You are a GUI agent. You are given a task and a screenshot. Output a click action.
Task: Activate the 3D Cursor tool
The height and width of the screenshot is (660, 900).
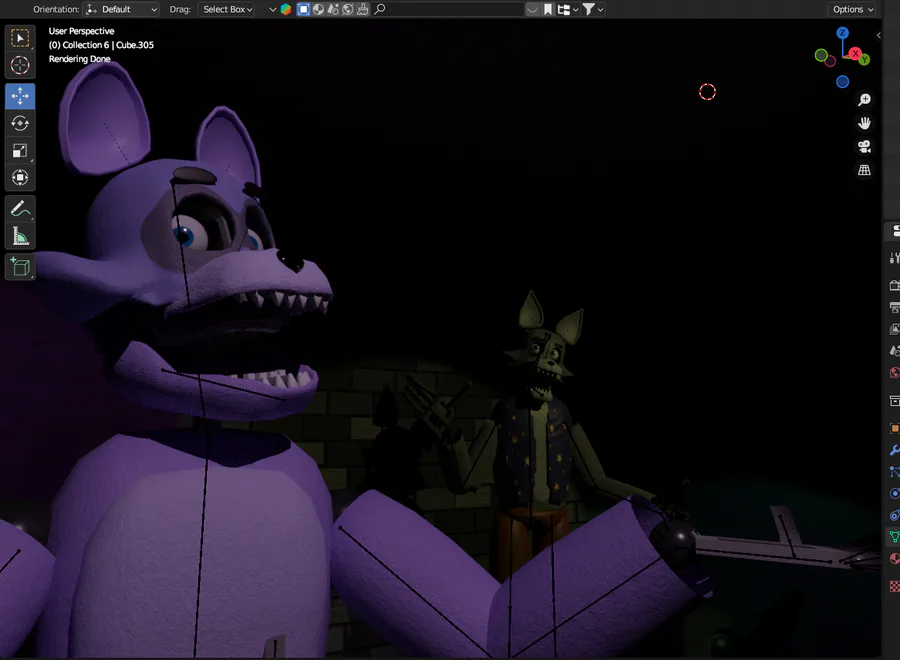(x=20, y=65)
